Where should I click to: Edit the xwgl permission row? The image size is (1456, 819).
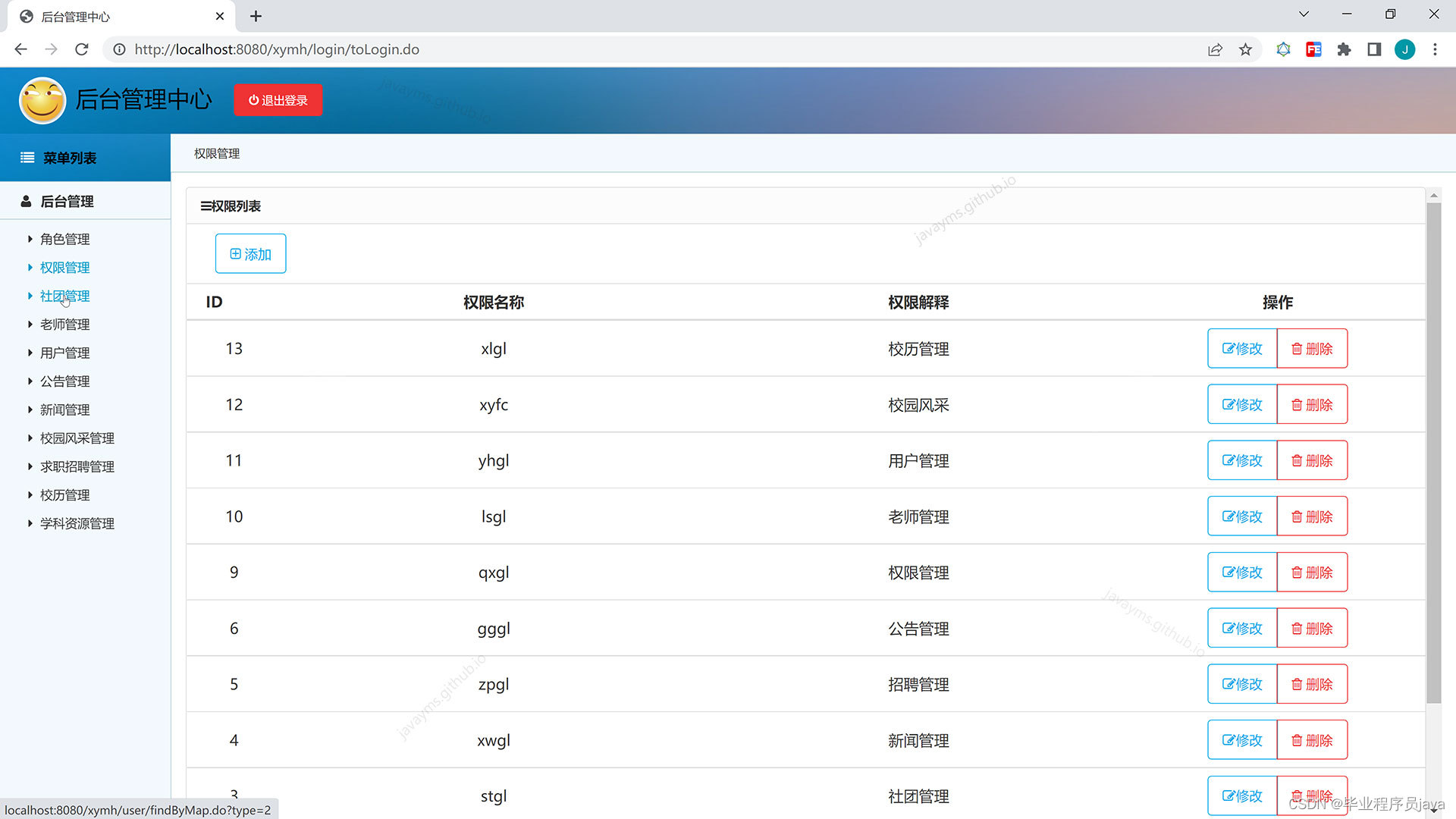point(1242,740)
